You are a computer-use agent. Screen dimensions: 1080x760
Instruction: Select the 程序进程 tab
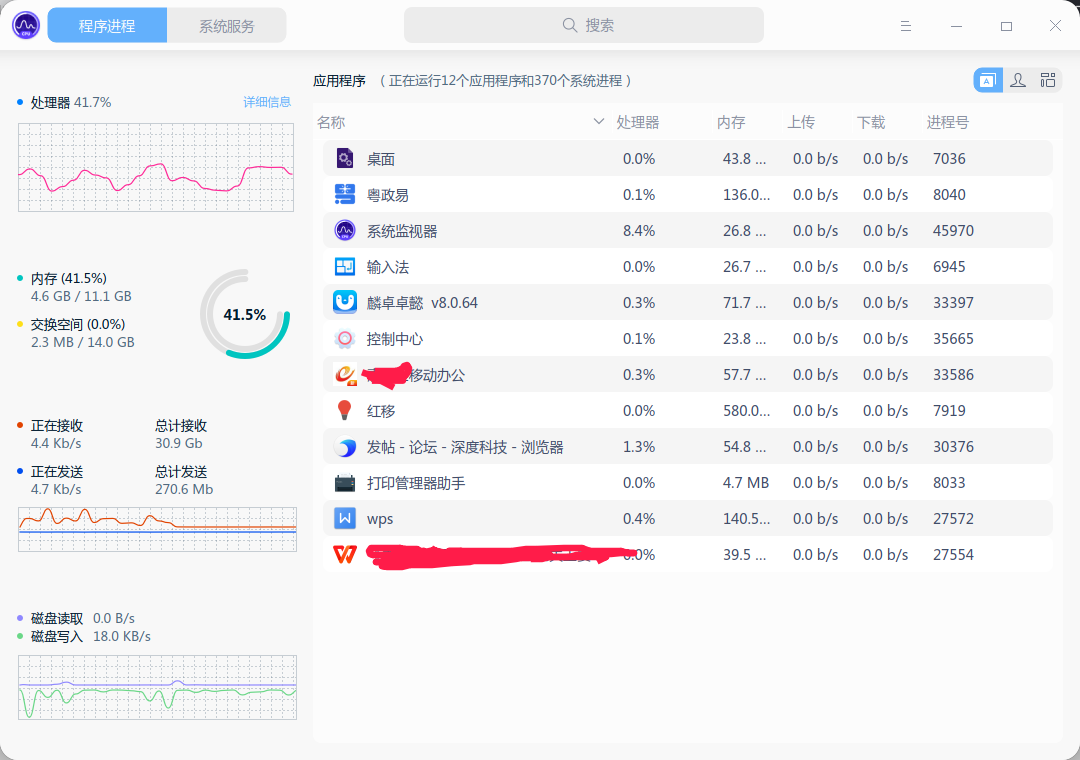[x=107, y=24]
